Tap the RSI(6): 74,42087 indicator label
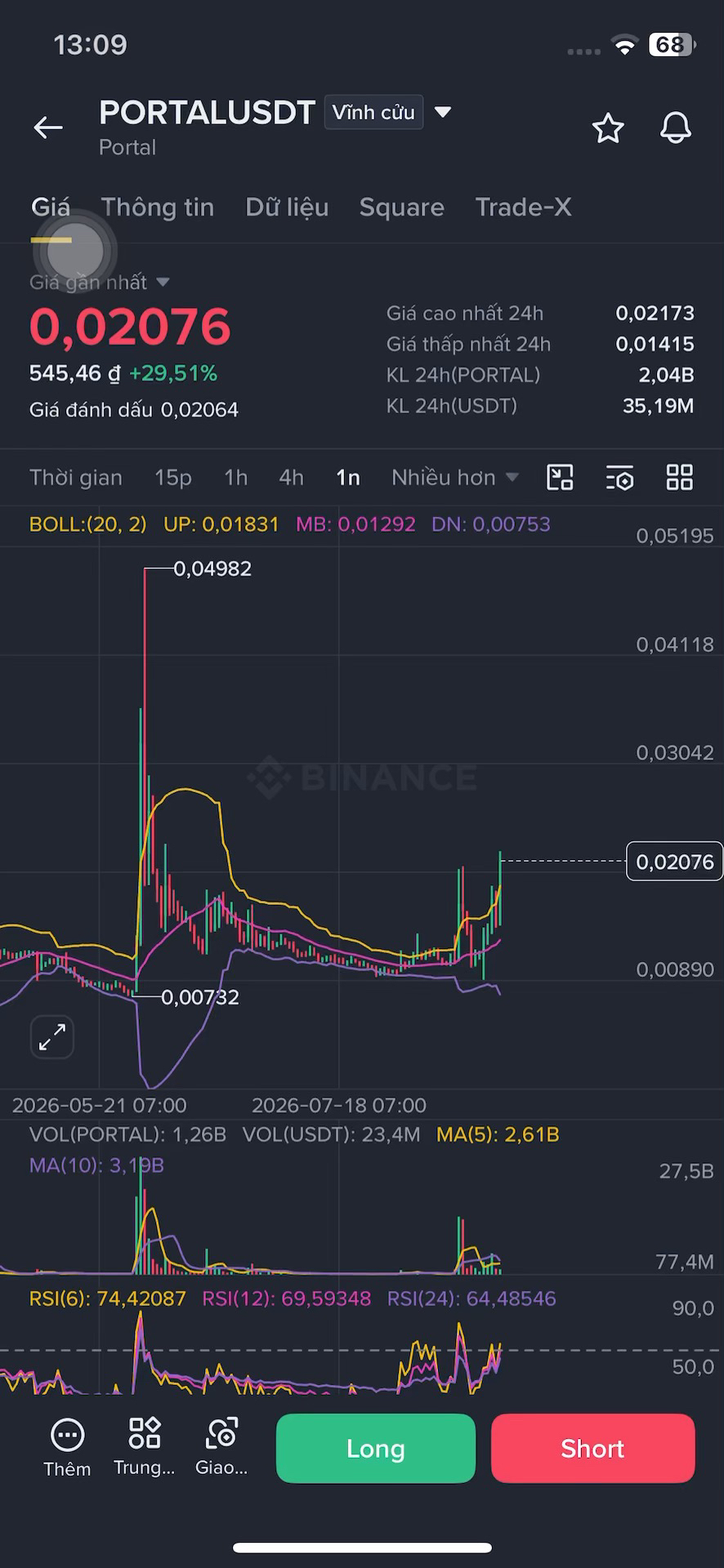The height and width of the screenshot is (1568, 724). click(x=108, y=1299)
